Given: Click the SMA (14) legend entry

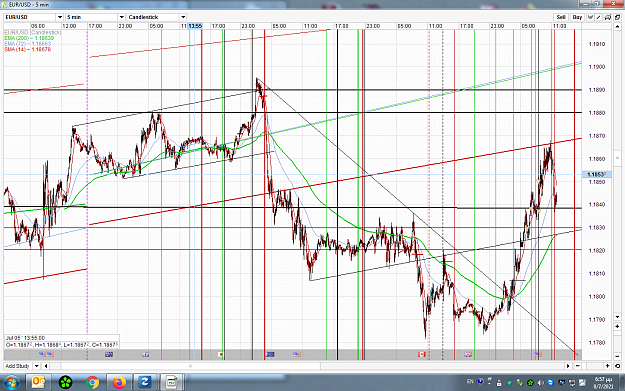Looking at the screenshot, I should [x=28, y=49].
